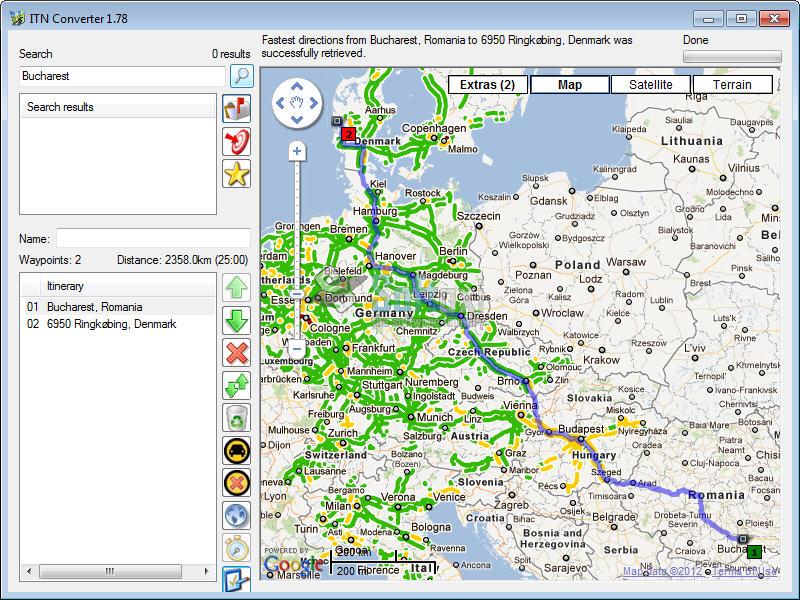Screen dimensions: 800x600
Task: Click the 0 results label
Action: tap(231, 54)
